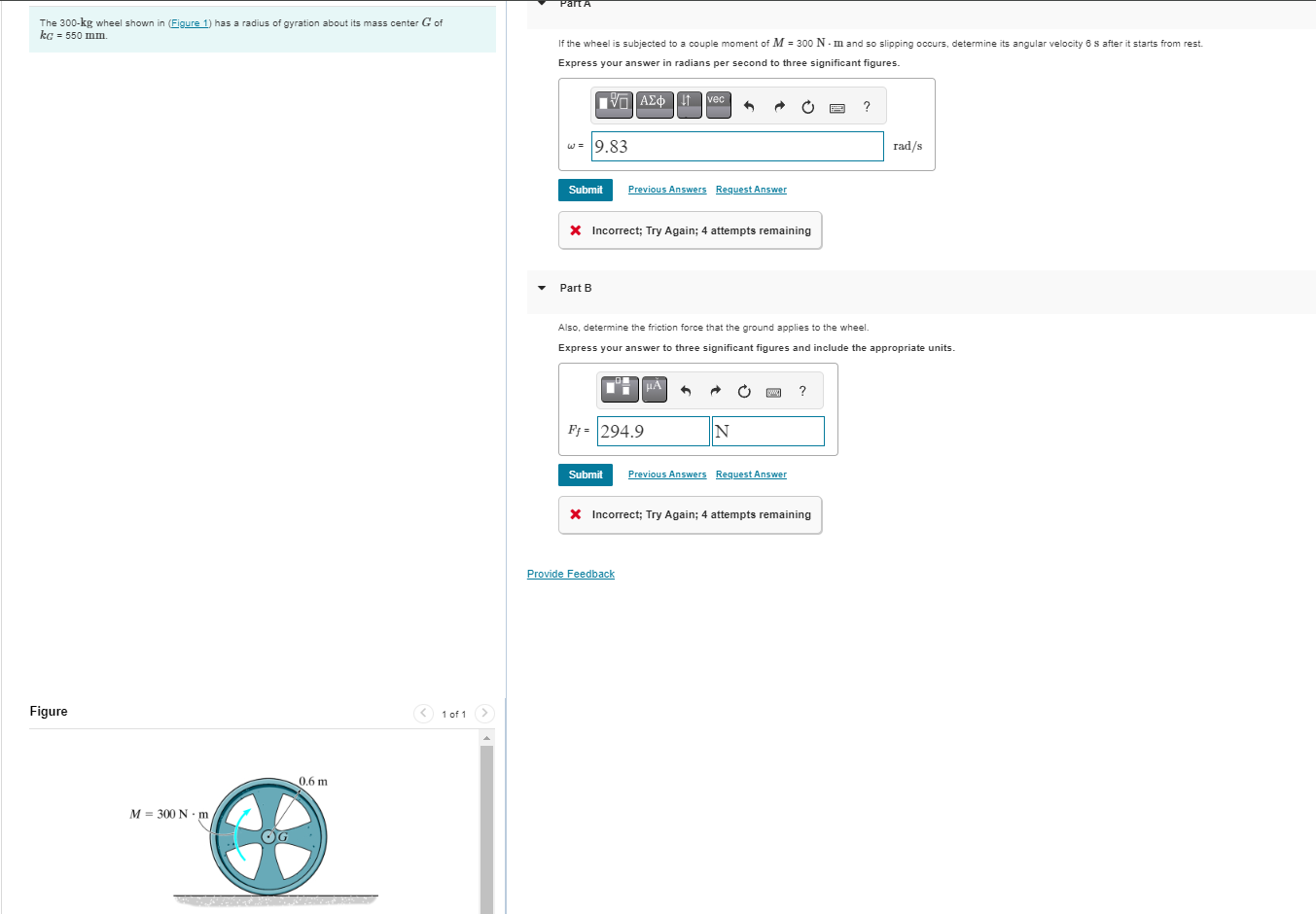Open Provide Feedback link
1316x914 pixels.
click(x=571, y=574)
